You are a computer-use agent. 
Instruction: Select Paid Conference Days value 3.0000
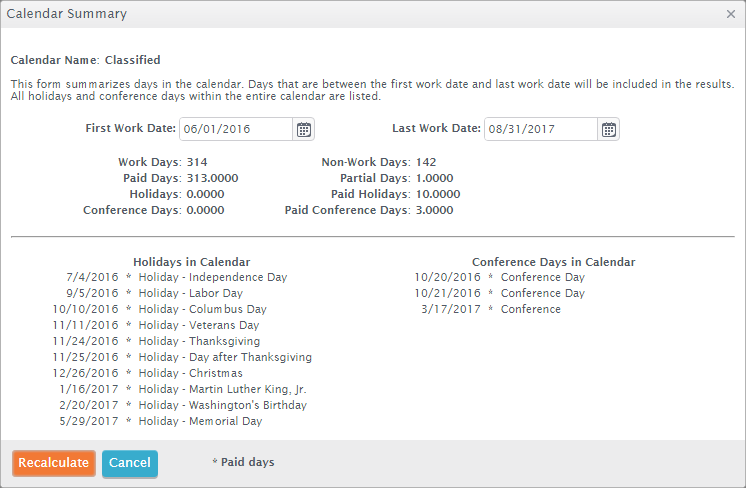pos(434,210)
